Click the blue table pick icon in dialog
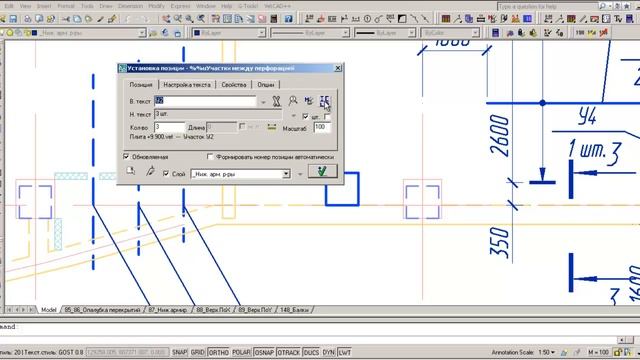The height and width of the screenshot is (360, 640). (x=324, y=101)
